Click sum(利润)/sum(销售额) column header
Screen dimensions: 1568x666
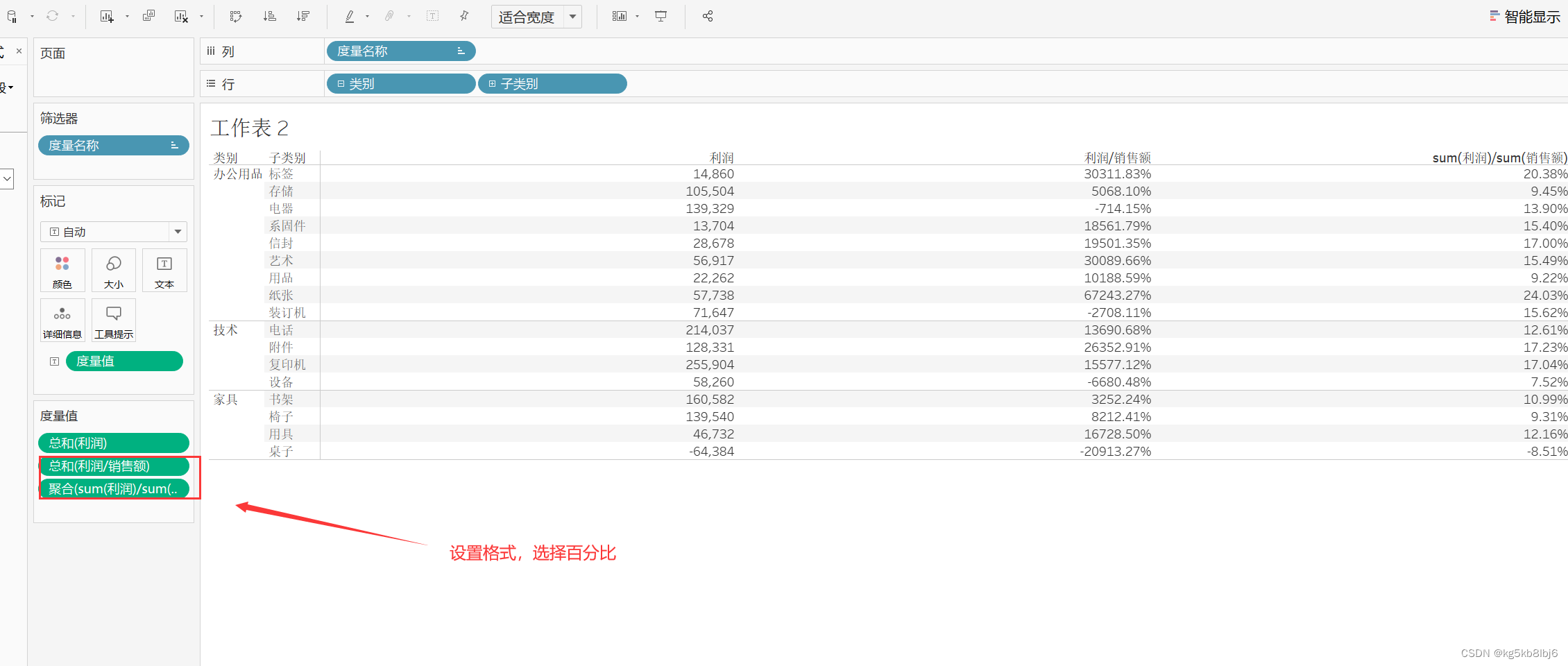[1499, 158]
